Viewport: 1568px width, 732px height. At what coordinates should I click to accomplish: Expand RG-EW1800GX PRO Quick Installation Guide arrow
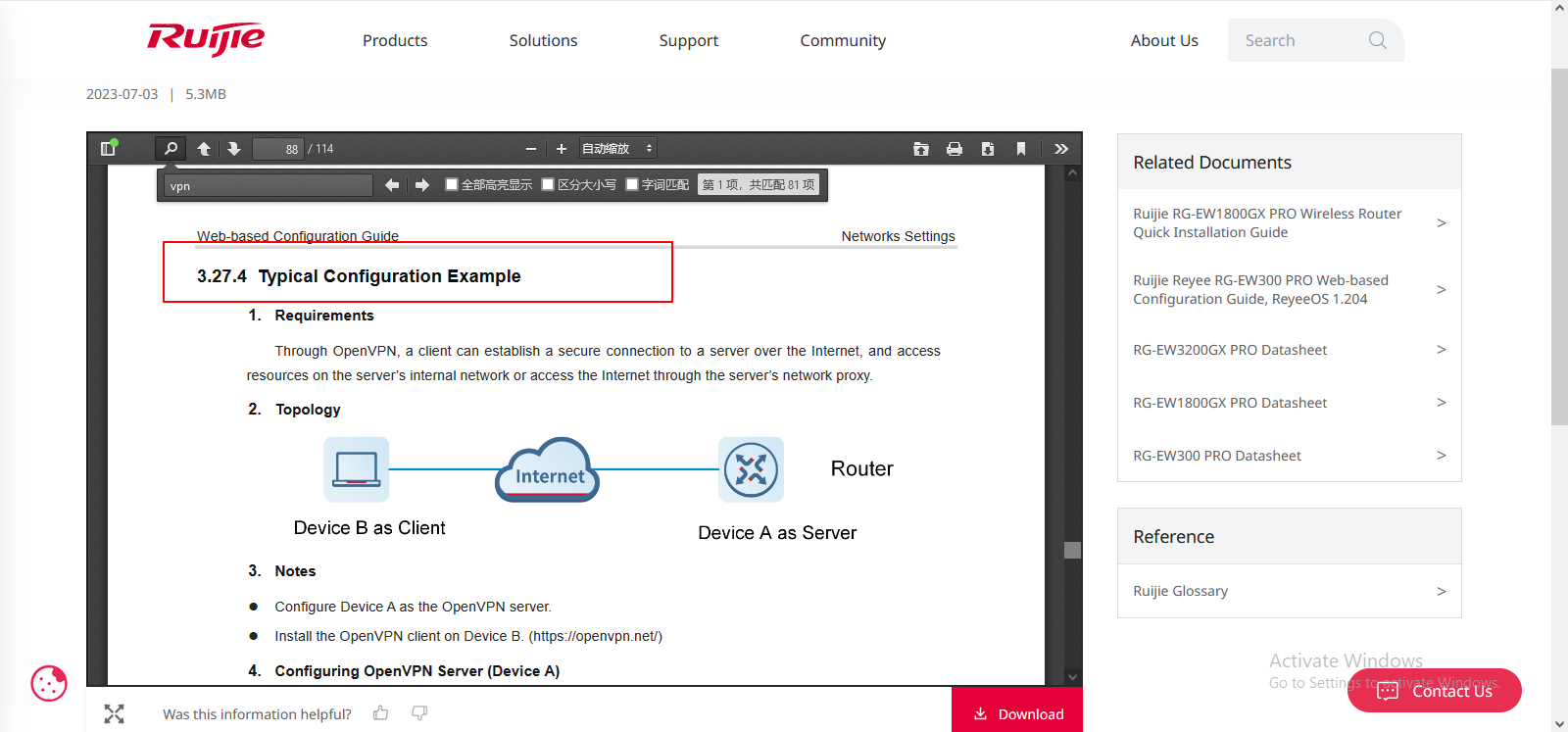[1442, 223]
